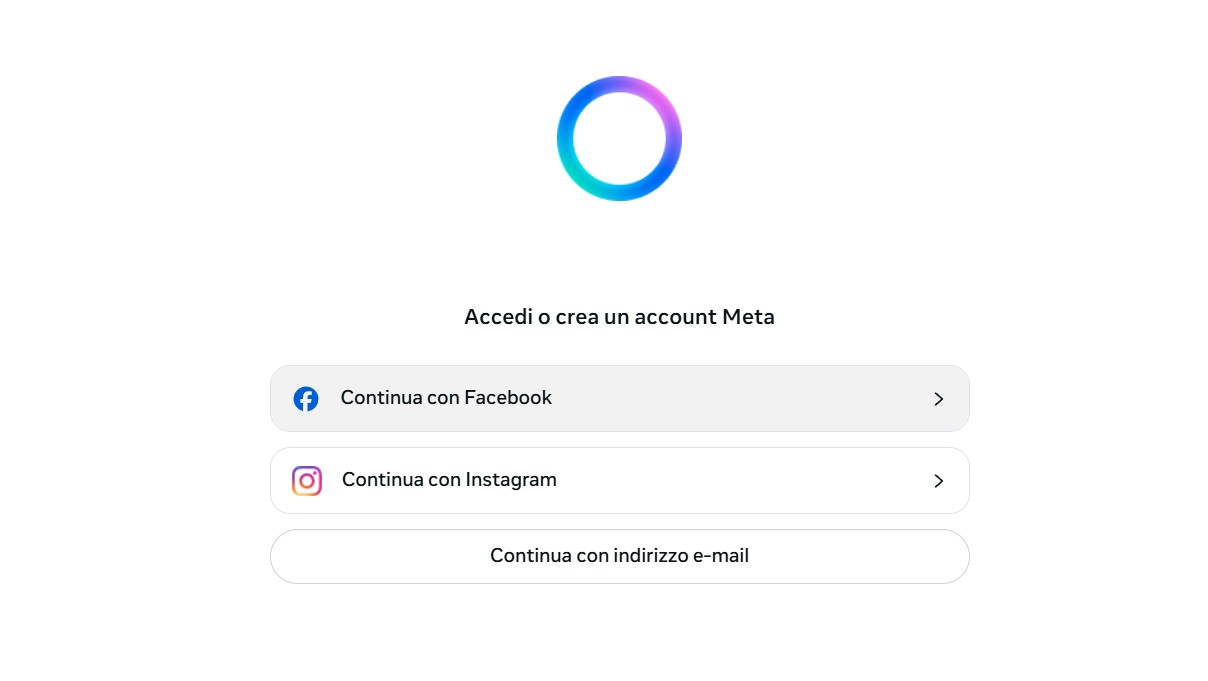Click the Instagram camera logo icon
Screen dimensions: 1208x681
307,481
